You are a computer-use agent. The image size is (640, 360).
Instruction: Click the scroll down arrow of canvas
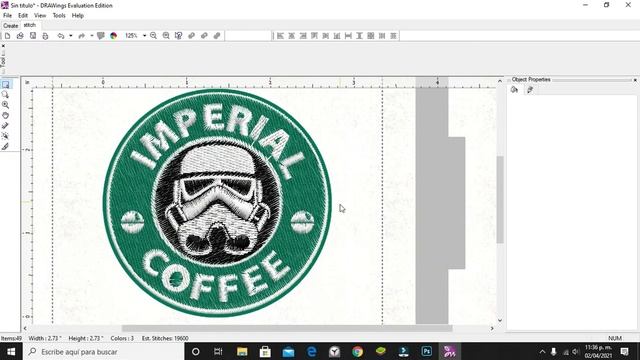pyautogui.click(x=500, y=320)
